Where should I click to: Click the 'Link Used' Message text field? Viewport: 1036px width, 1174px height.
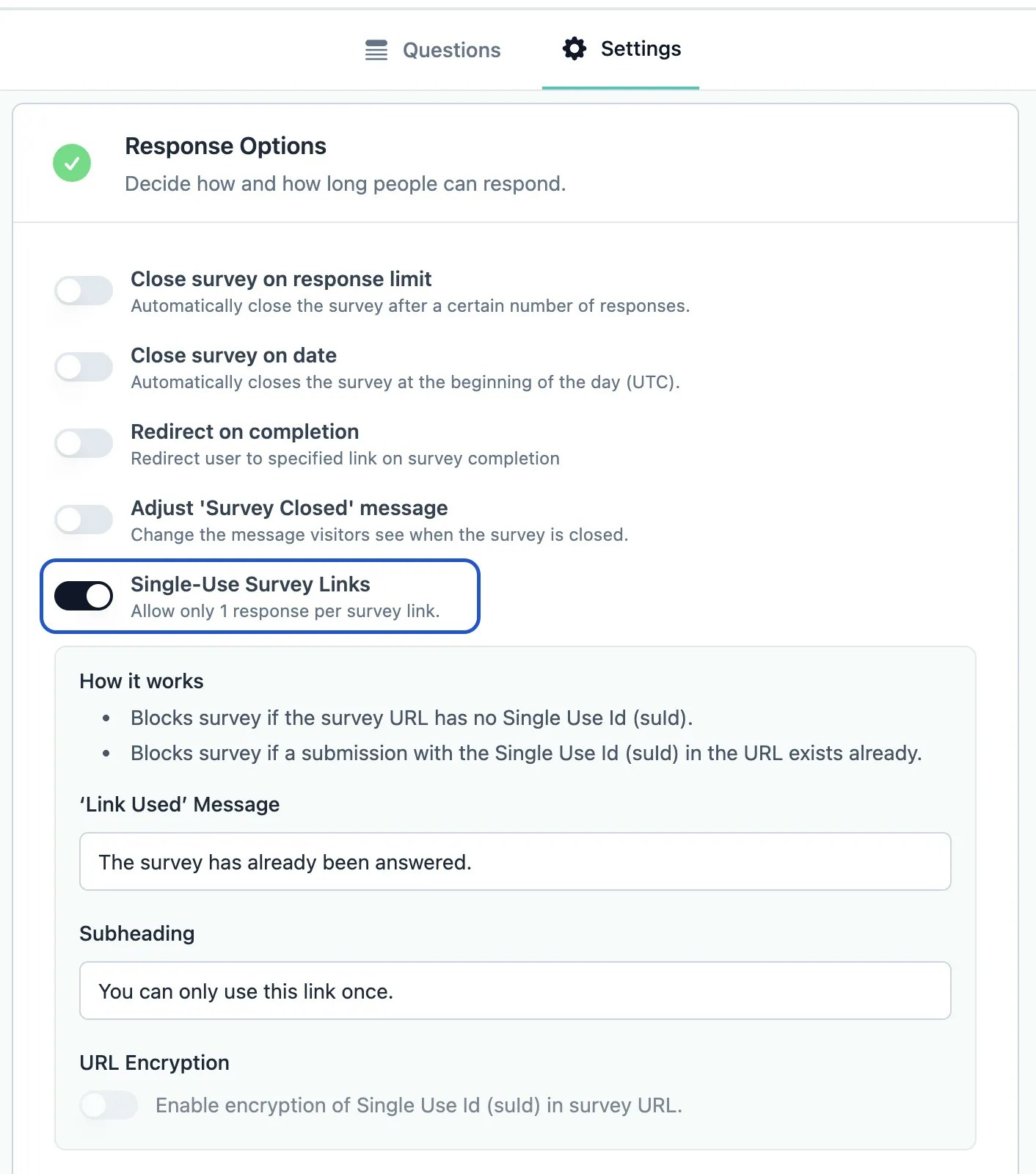(x=514, y=861)
